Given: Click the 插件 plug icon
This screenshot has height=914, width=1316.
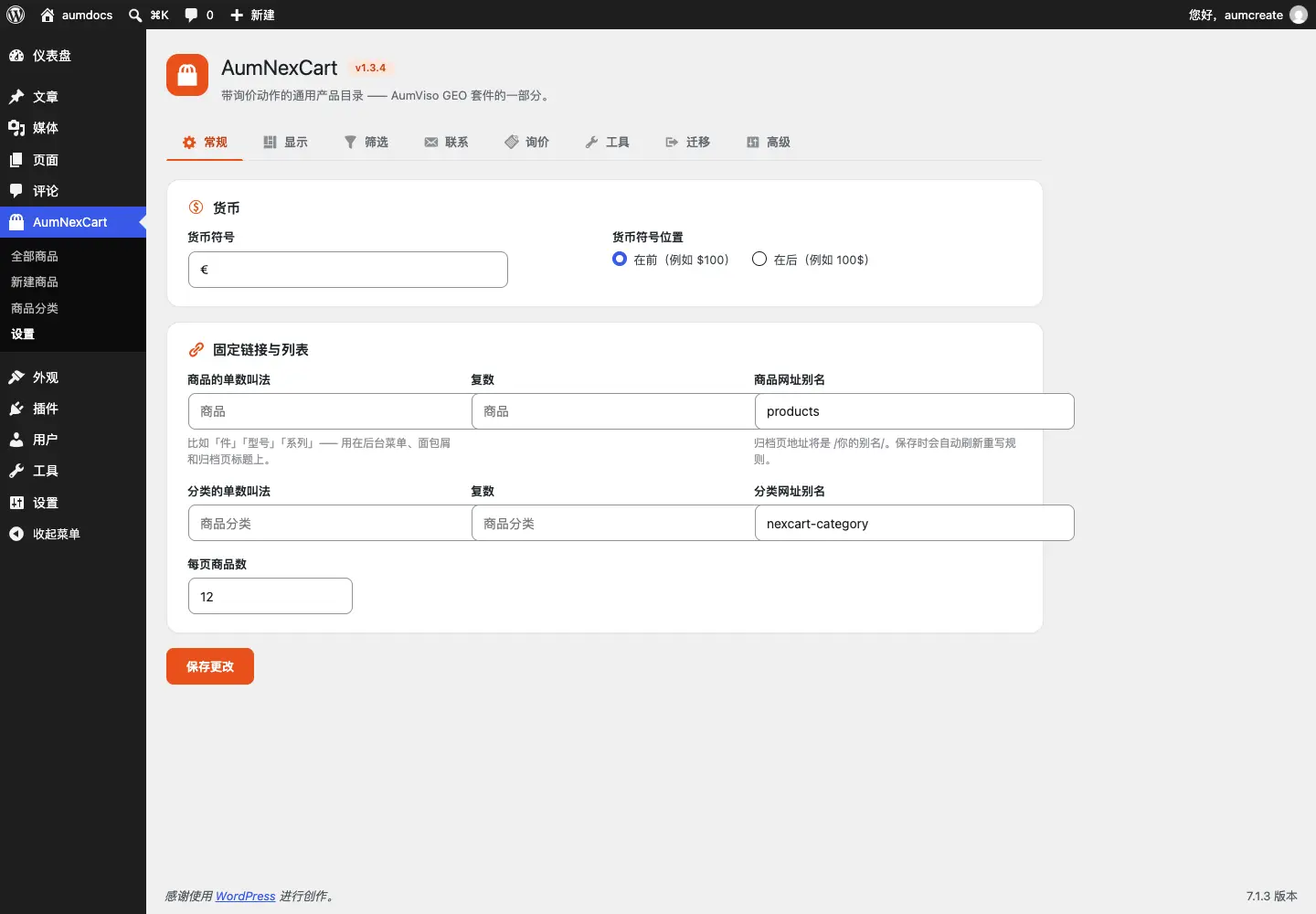Looking at the screenshot, I should (x=16, y=409).
